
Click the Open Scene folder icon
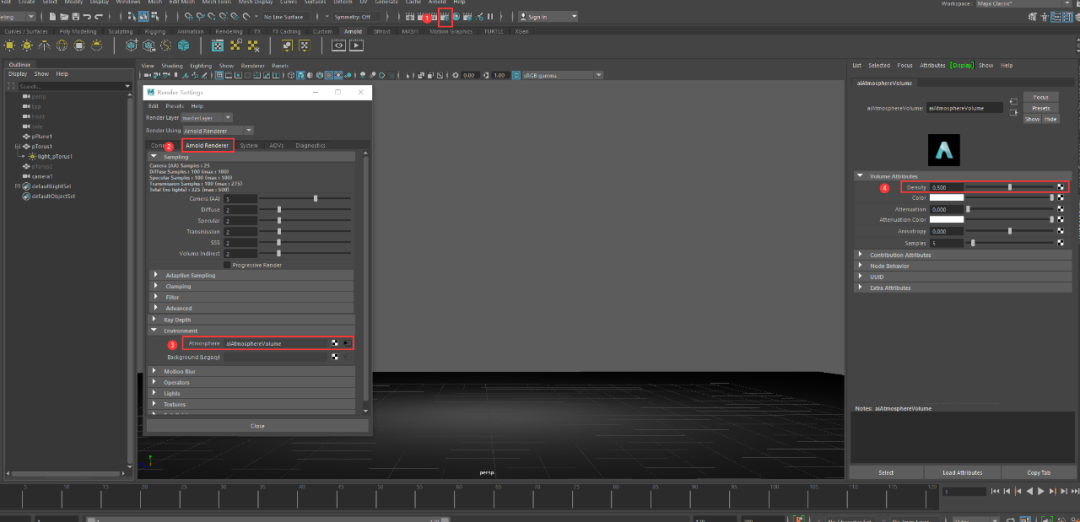[x=63, y=16]
